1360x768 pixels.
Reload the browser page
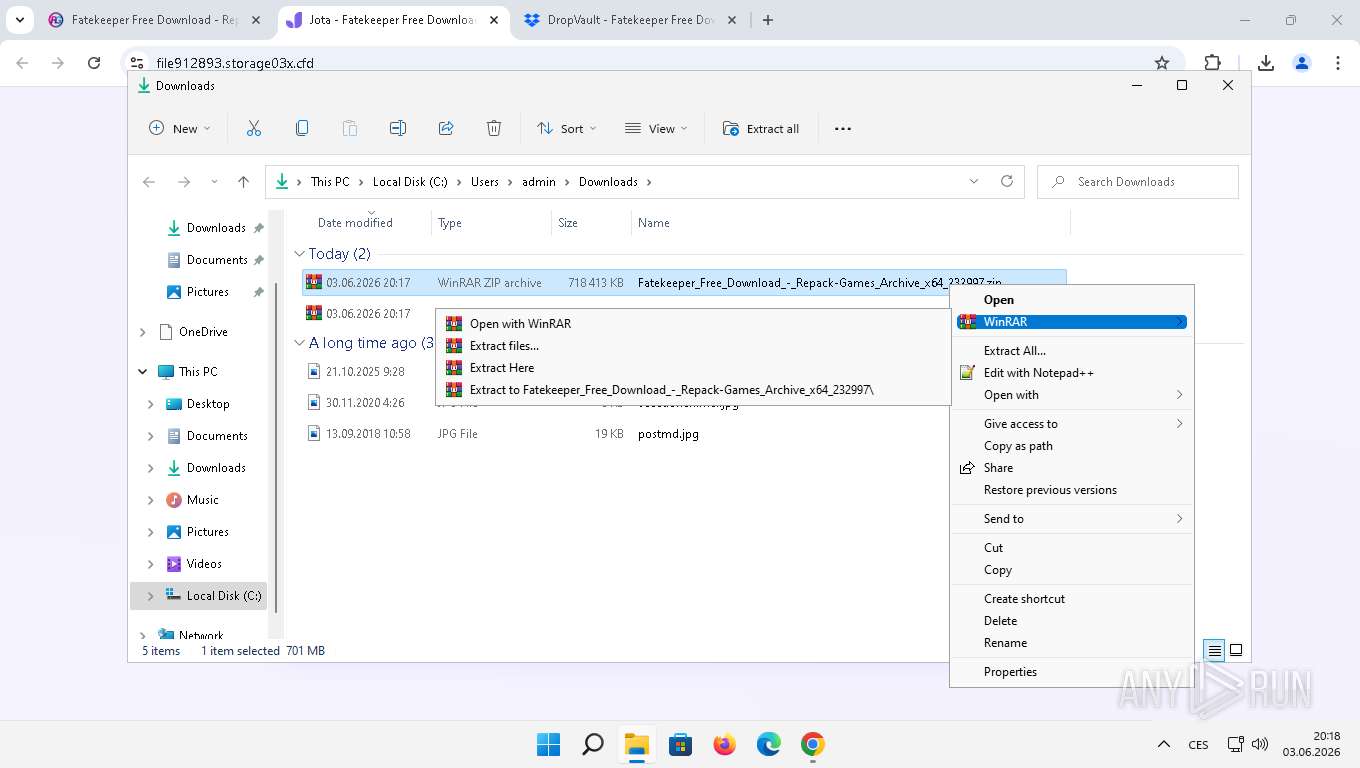94,63
